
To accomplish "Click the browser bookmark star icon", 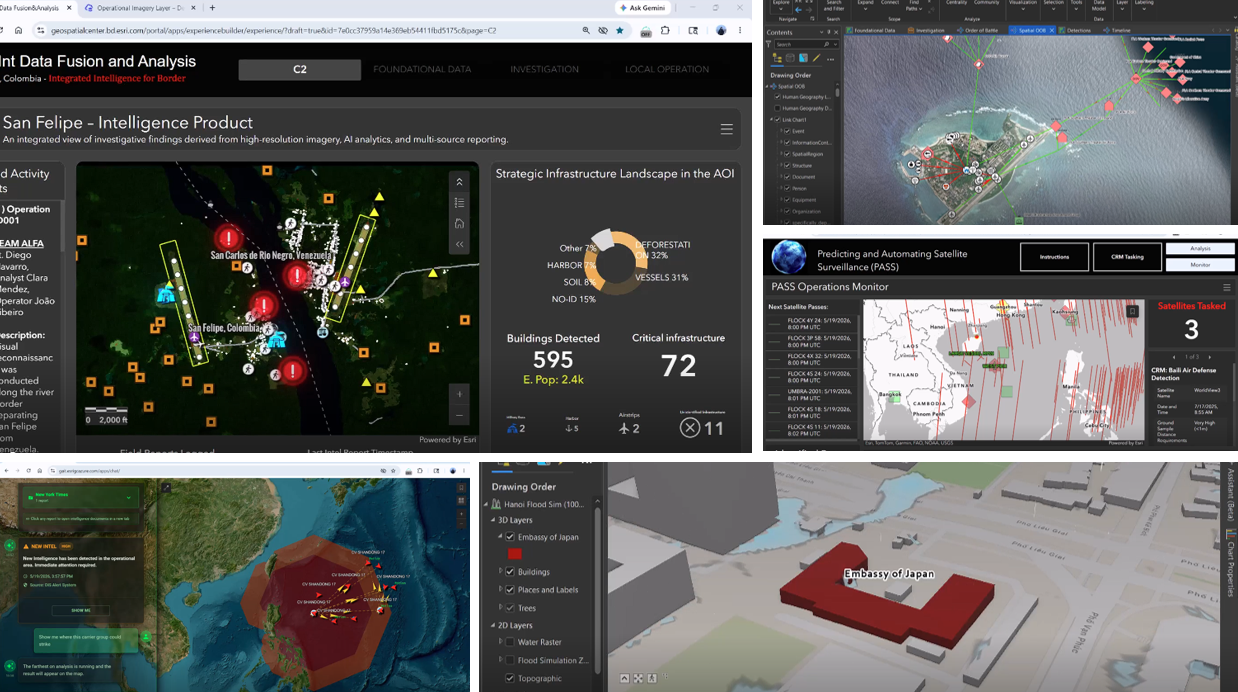I will pyautogui.click(x=619, y=30).
